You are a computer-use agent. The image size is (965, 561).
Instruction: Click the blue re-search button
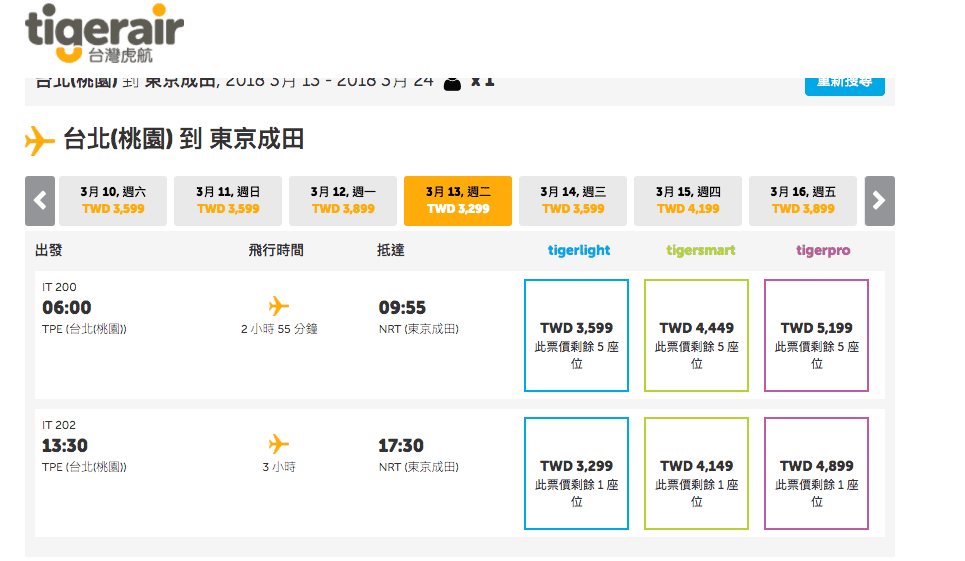click(845, 86)
